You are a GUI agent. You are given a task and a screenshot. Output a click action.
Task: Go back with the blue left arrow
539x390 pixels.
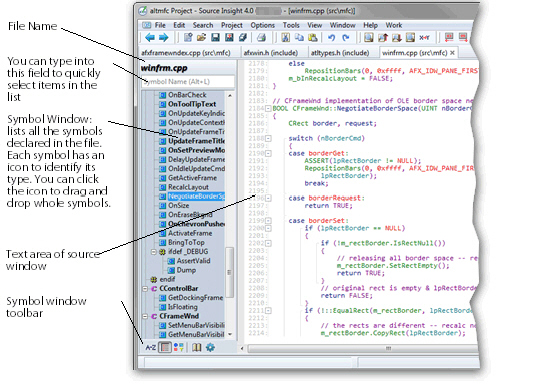(150, 37)
